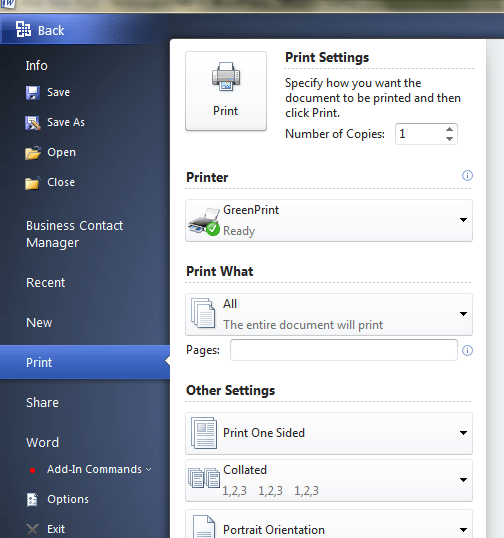
Task: Switch to the Share tab
Action: [43, 402]
